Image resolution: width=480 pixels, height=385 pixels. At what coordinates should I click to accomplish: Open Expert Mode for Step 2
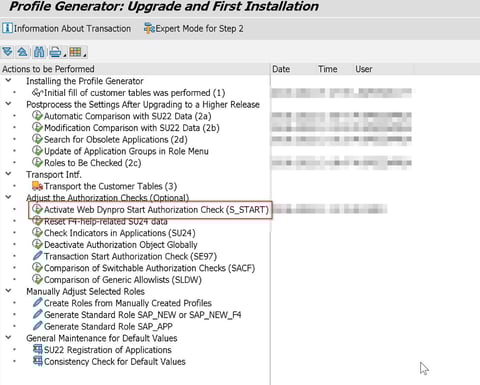click(x=194, y=29)
